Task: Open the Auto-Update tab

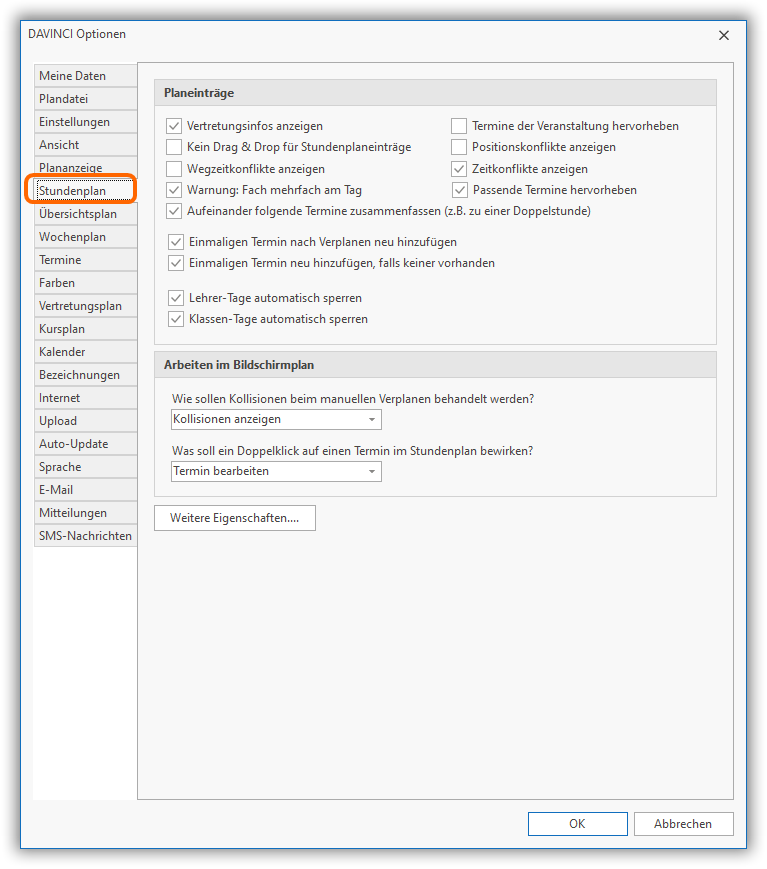Action: click(x=85, y=444)
